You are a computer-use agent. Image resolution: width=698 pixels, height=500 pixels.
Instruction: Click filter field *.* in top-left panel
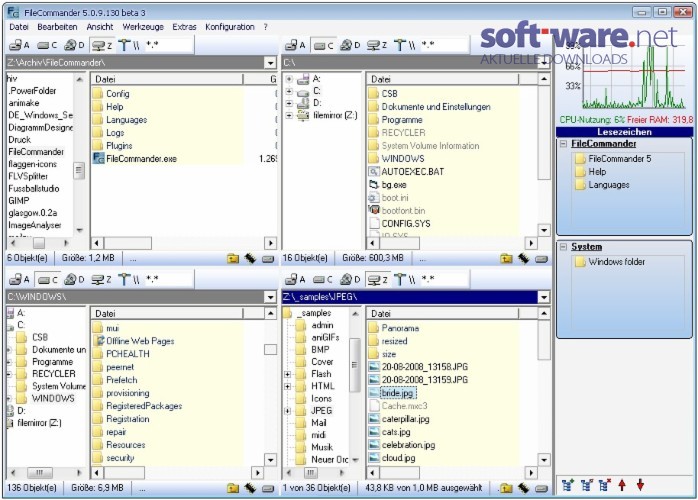coord(169,45)
